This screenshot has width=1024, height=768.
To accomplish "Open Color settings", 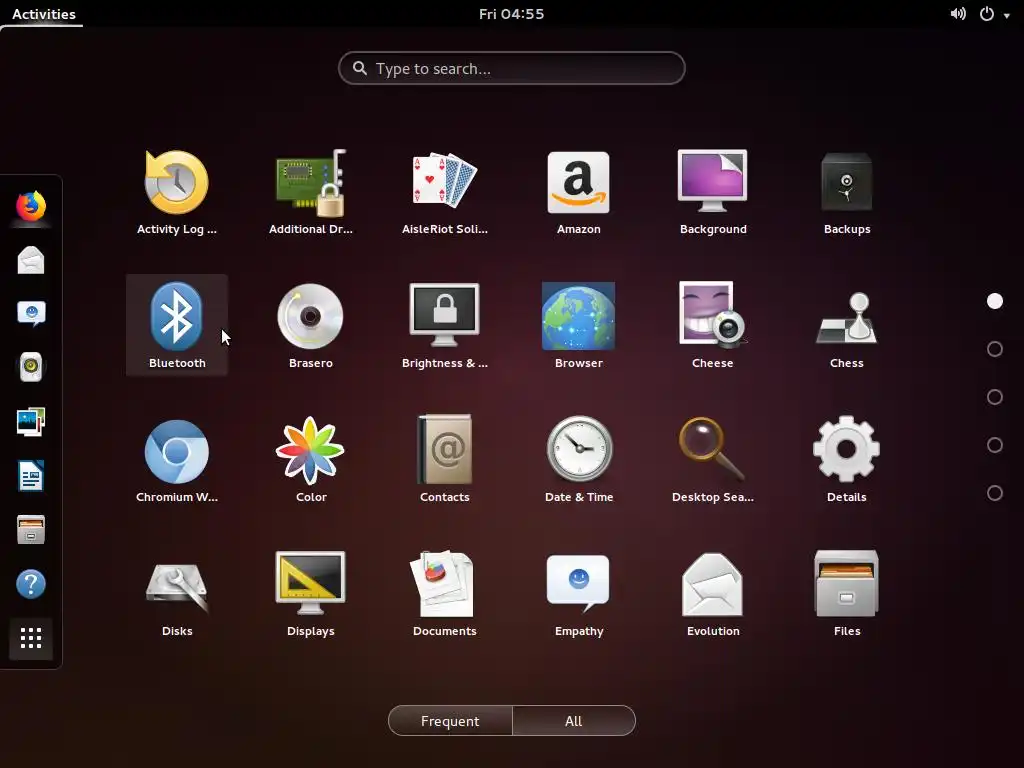I will point(311,460).
